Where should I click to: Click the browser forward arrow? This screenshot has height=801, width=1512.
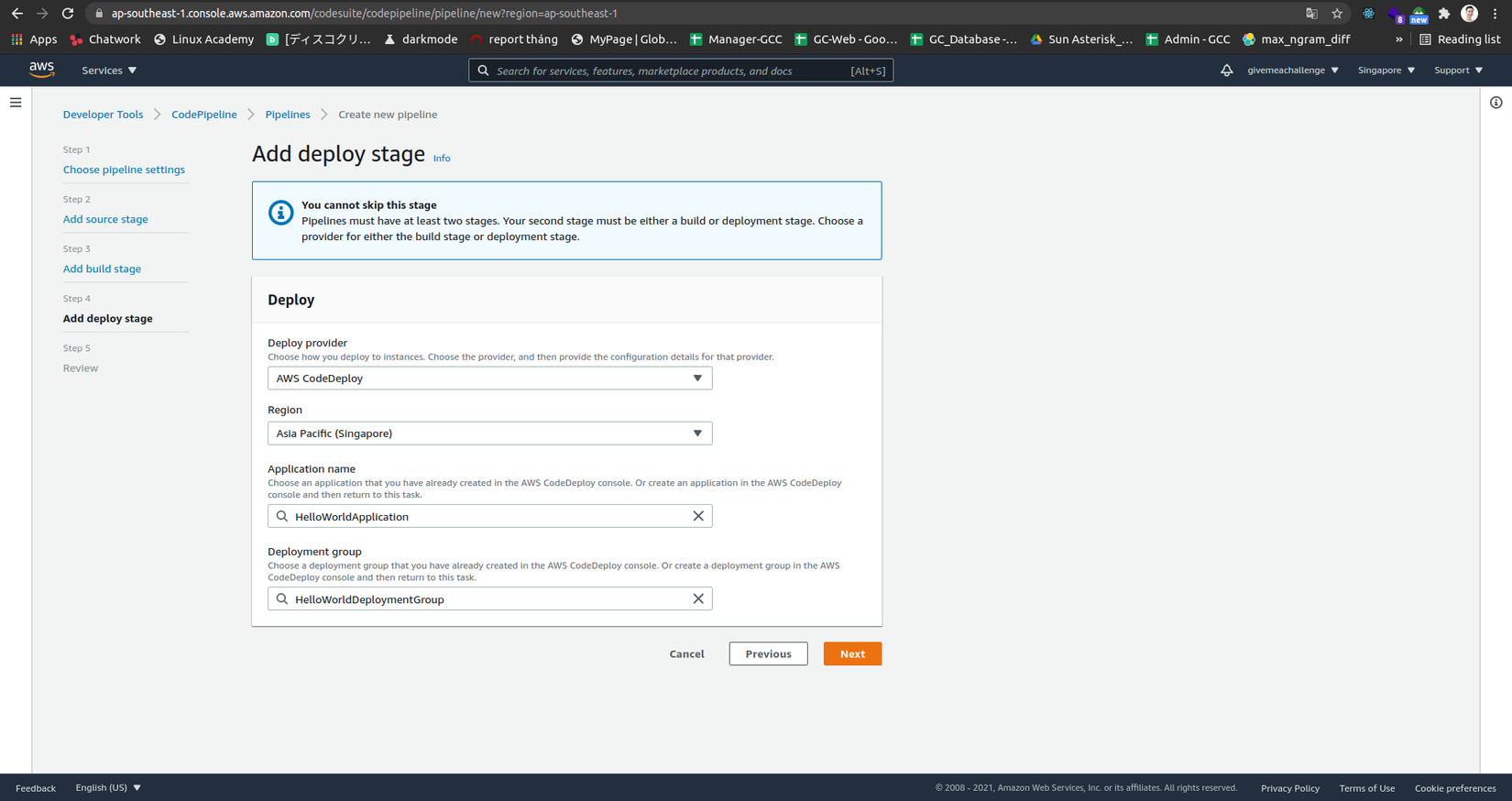(x=42, y=14)
